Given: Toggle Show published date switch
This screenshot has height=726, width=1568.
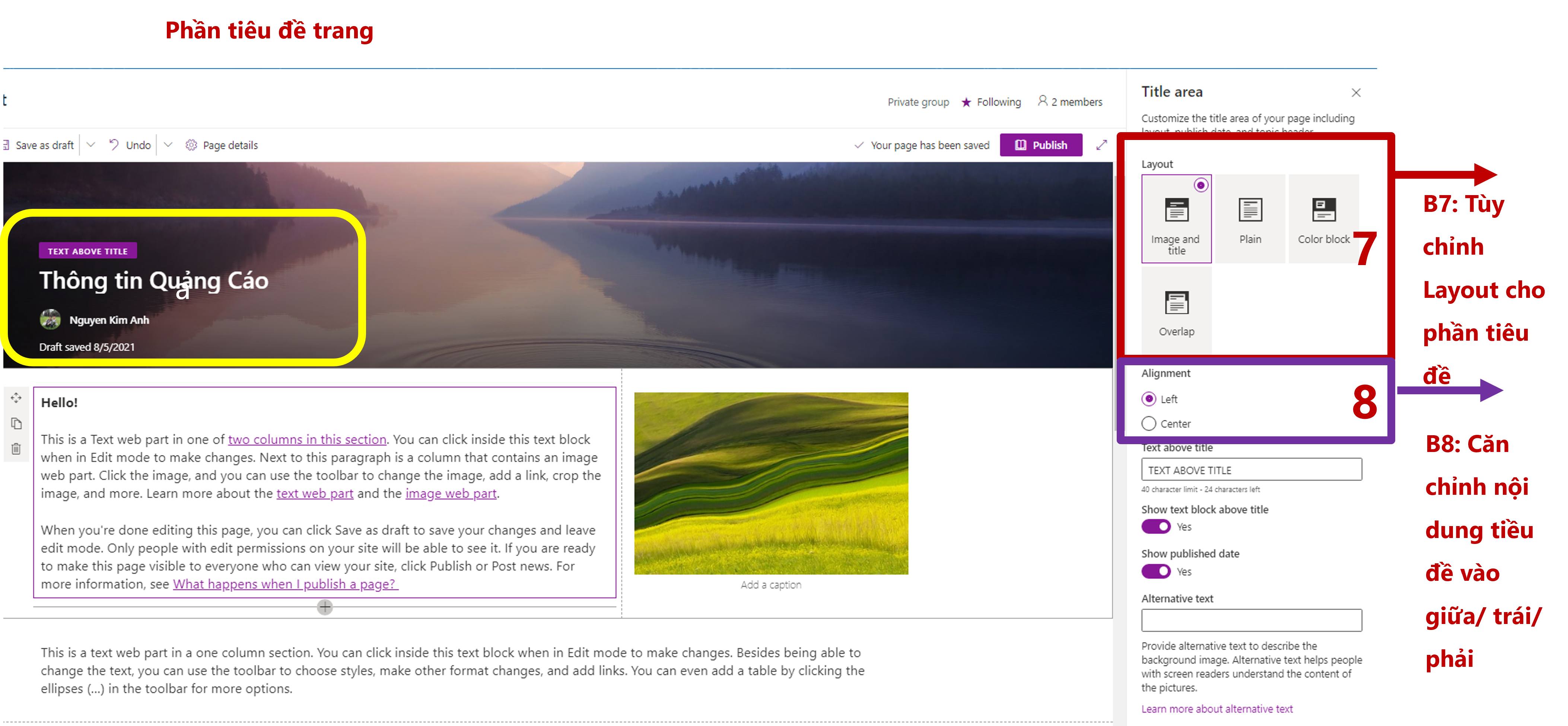Looking at the screenshot, I should tap(1155, 571).
